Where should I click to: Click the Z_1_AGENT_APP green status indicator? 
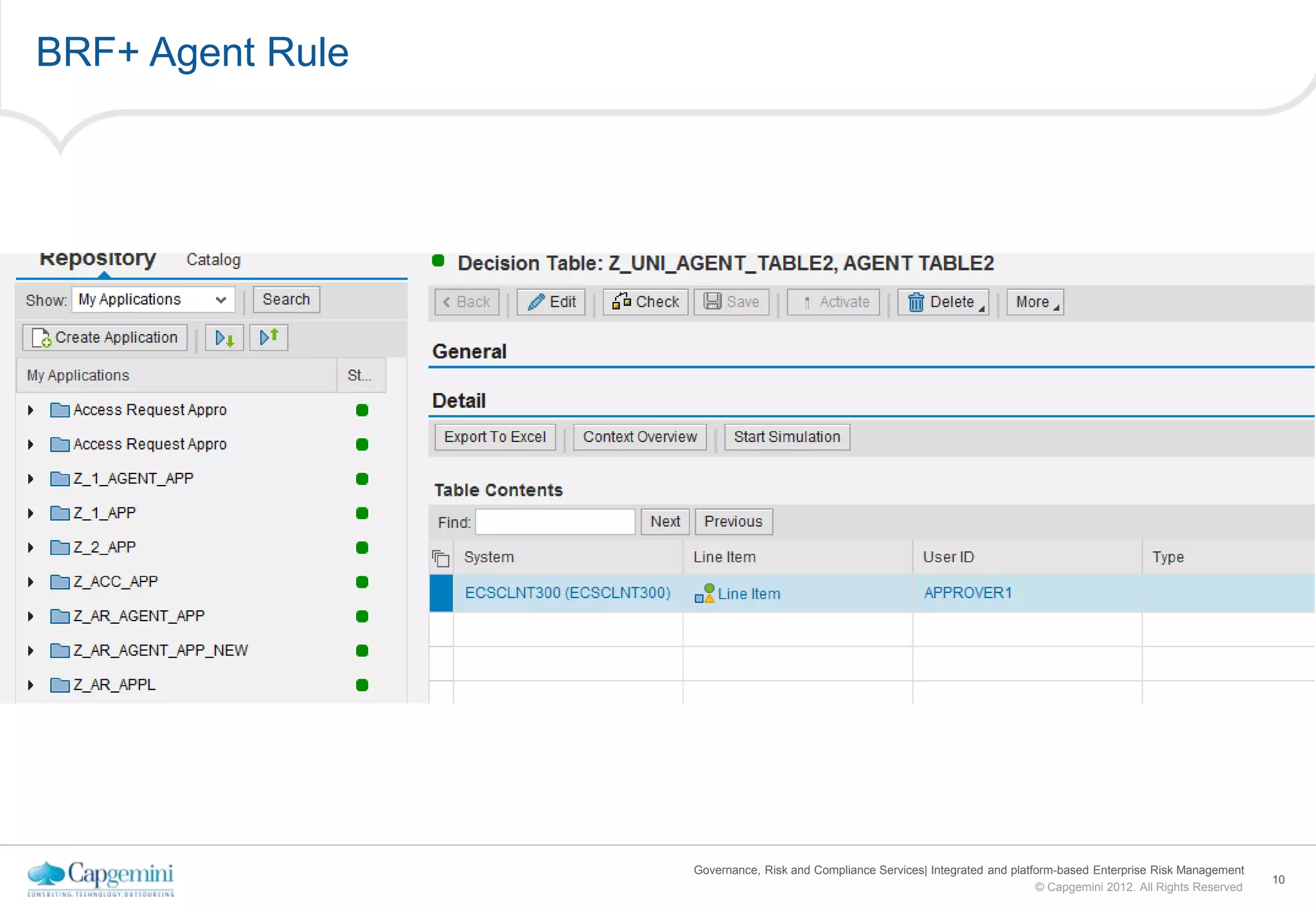click(x=362, y=479)
